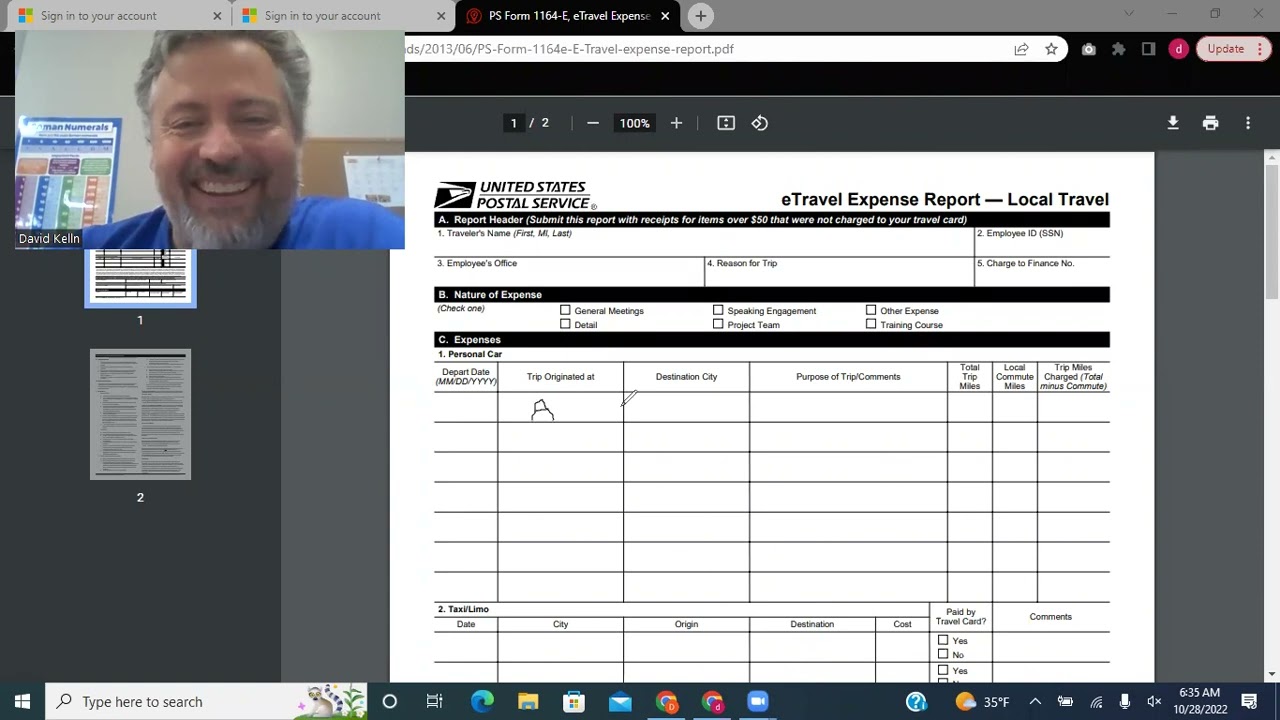Select page 2 thumbnail

[140, 414]
